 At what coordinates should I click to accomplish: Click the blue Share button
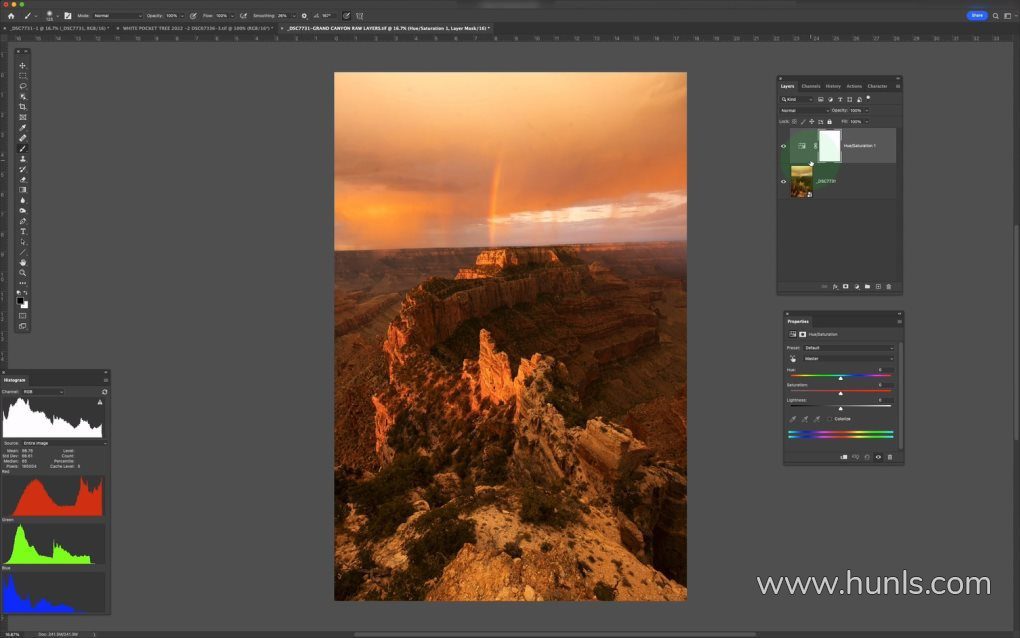pos(977,16)
